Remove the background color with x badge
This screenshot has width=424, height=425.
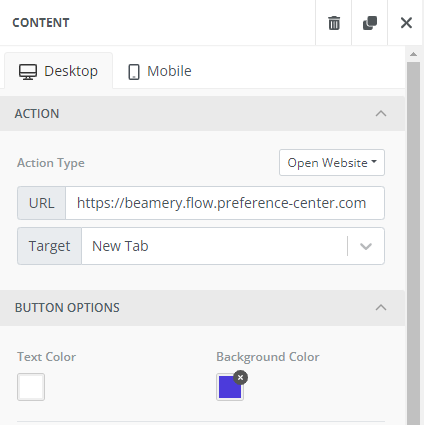[240, 378]
